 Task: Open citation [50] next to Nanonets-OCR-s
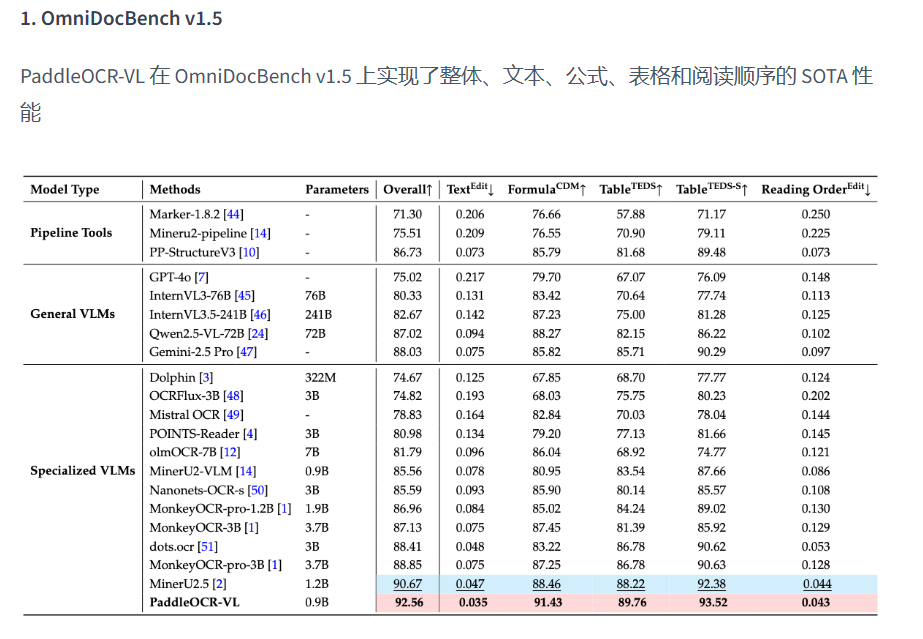[257, 490]
